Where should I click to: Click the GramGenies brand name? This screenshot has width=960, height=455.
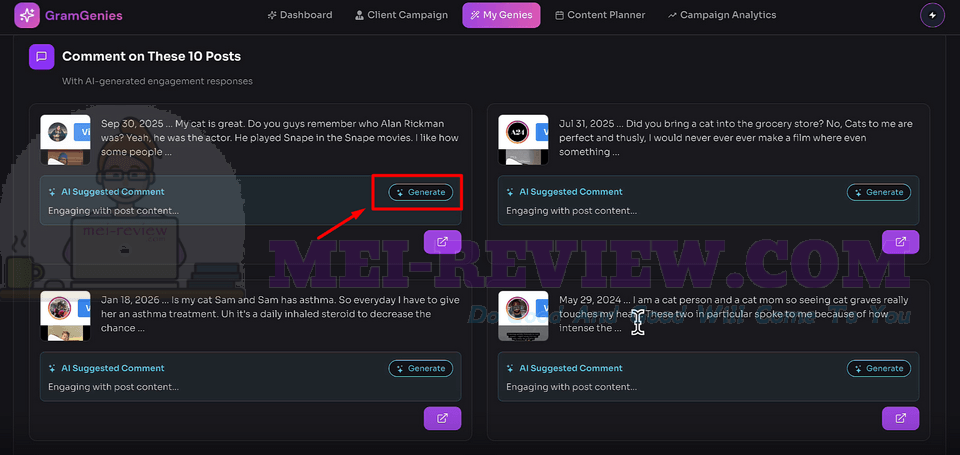coord(84,15)
